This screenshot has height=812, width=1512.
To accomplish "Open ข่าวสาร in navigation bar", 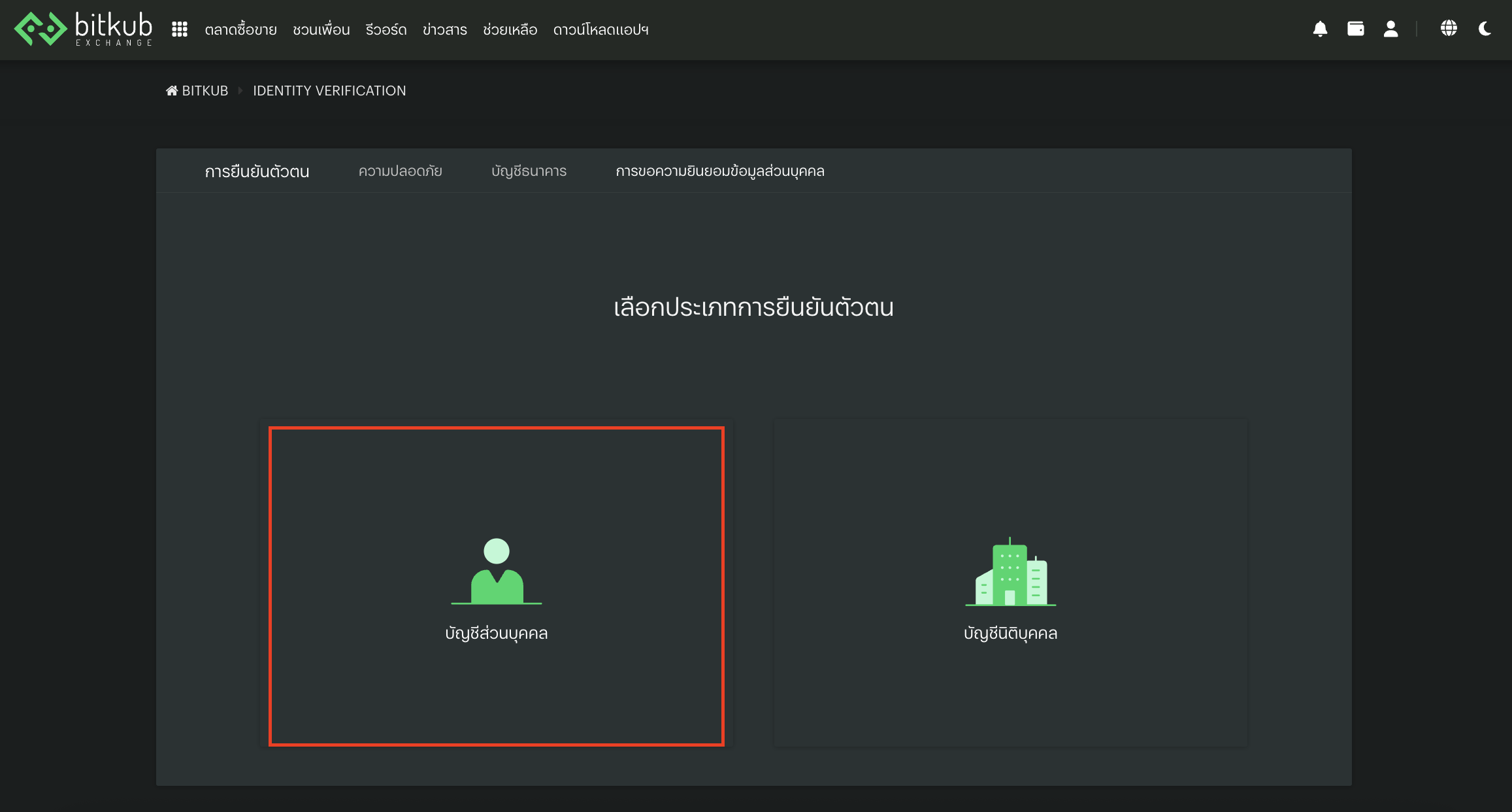I will click(x=444, y=30).
